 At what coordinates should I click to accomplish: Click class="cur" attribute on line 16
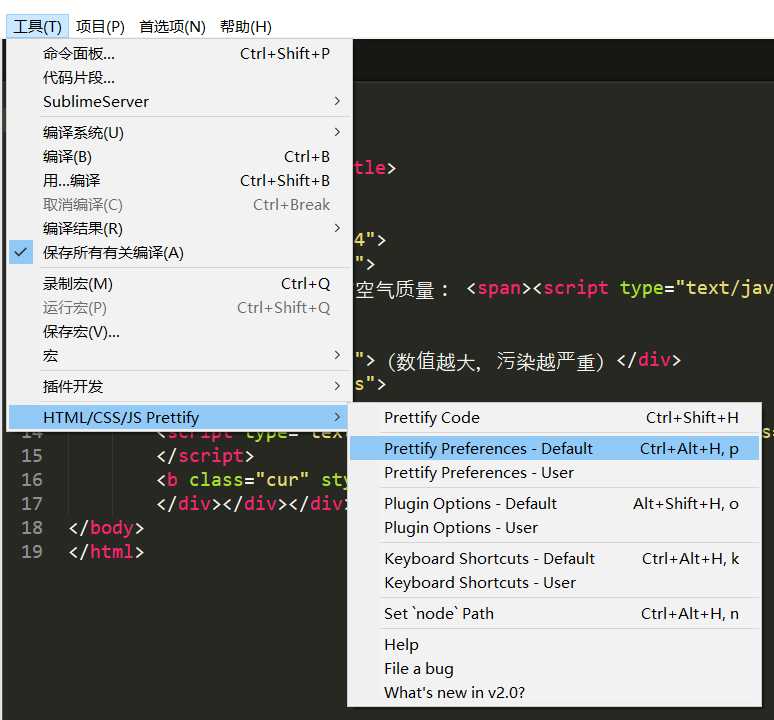[249, 480]
